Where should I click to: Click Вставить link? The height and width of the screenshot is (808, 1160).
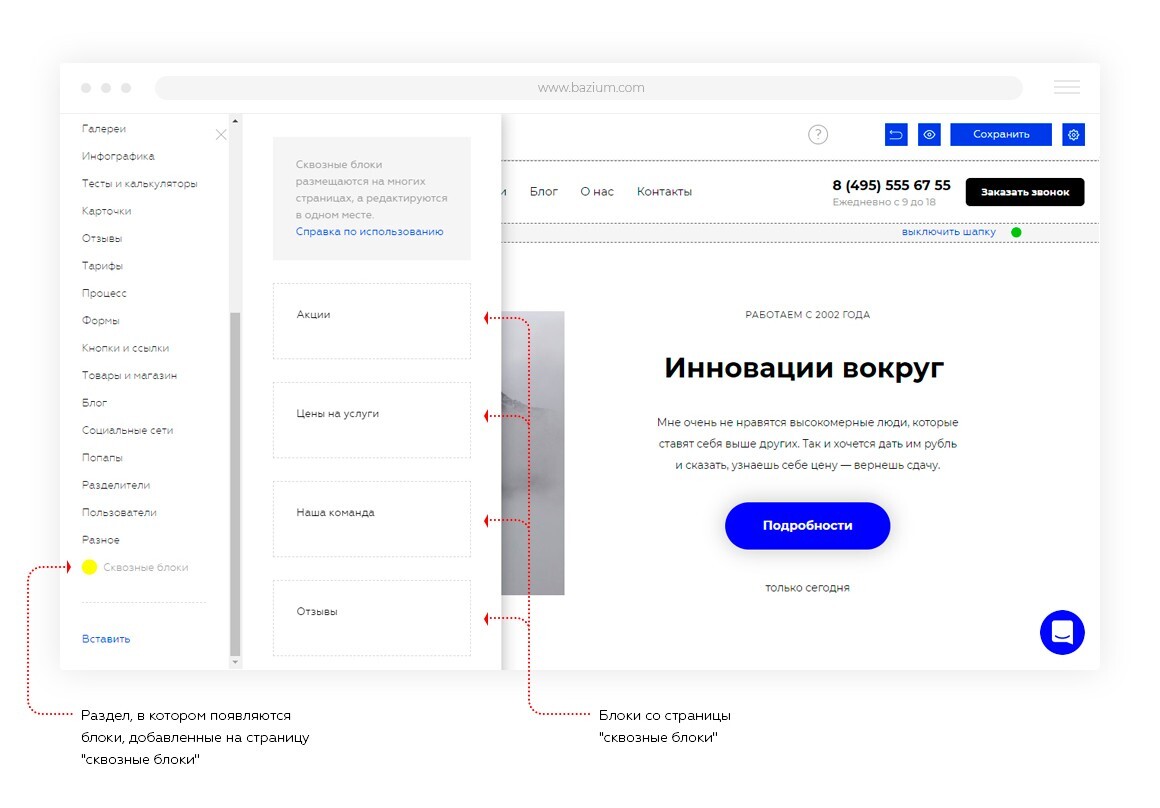tap(106, 639)
